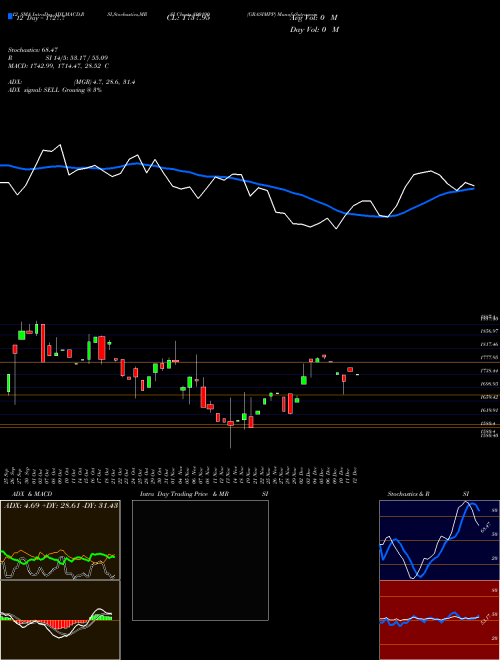Click the empty intraday trading price panel

click(200, 560)
